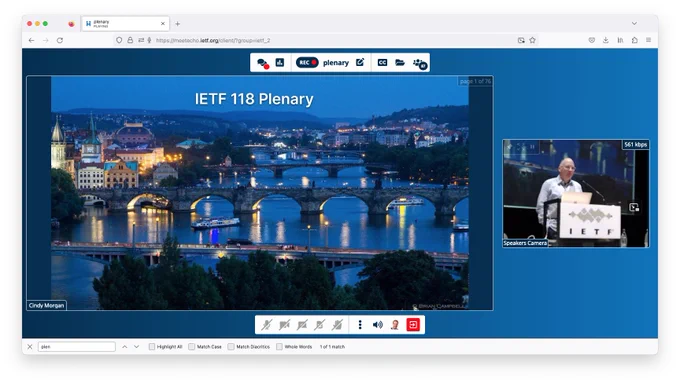Bookmark this page with the star
This screenshot has width=680, height=384.
[533, 40]
